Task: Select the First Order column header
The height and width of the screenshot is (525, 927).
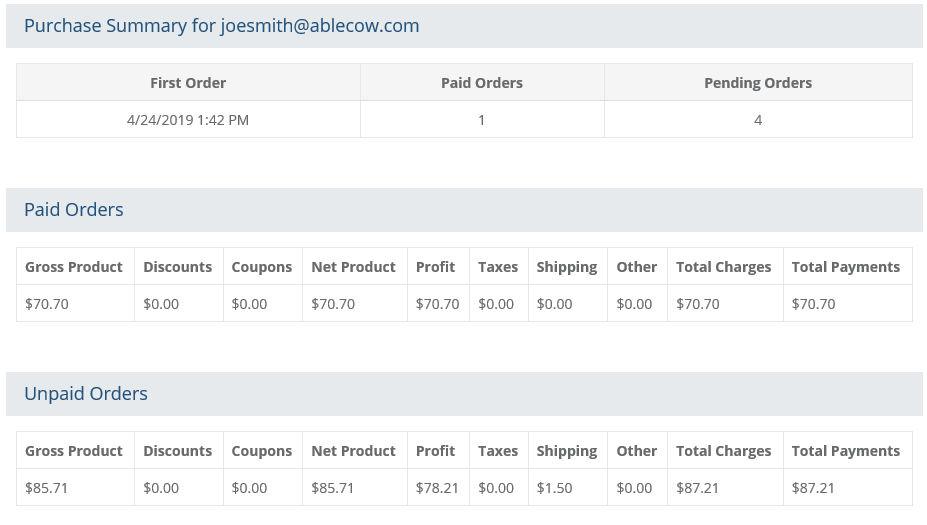Action: (188, 83)
